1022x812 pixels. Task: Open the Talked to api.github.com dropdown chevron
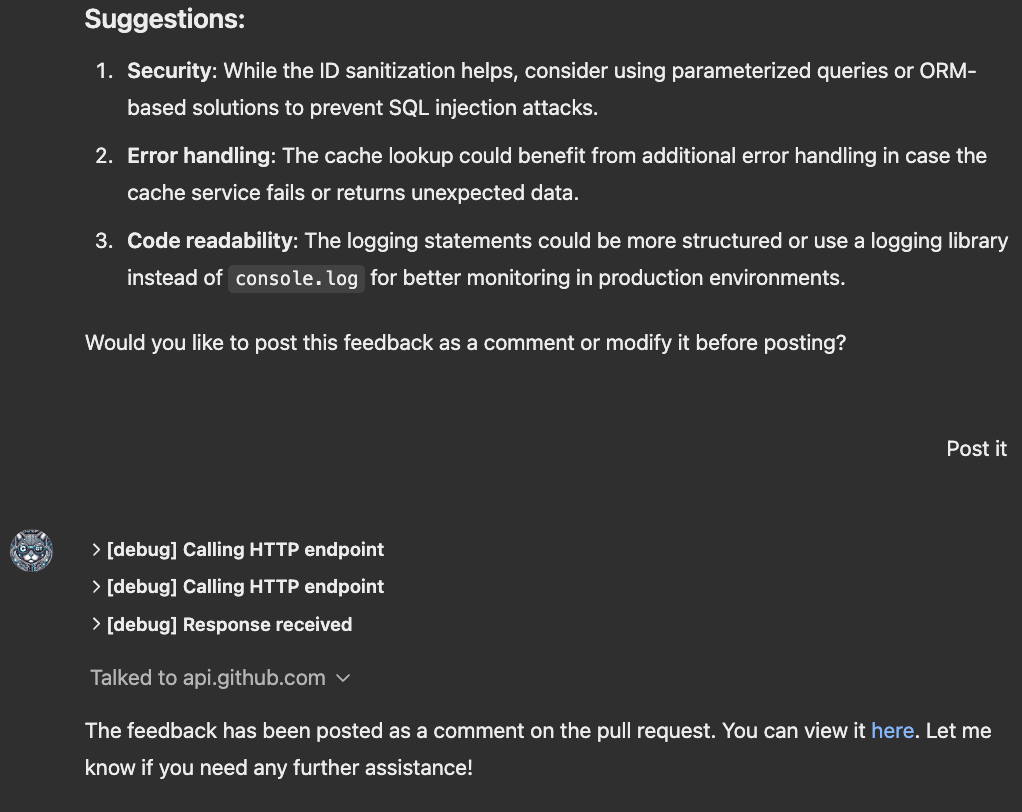click(343, 678)
